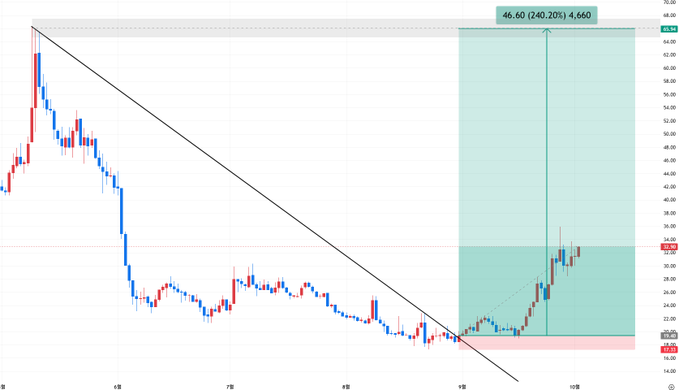This screenshot has height=390, width=679.
Task: Click the 9월 label on the time axis
Action: 462,386
